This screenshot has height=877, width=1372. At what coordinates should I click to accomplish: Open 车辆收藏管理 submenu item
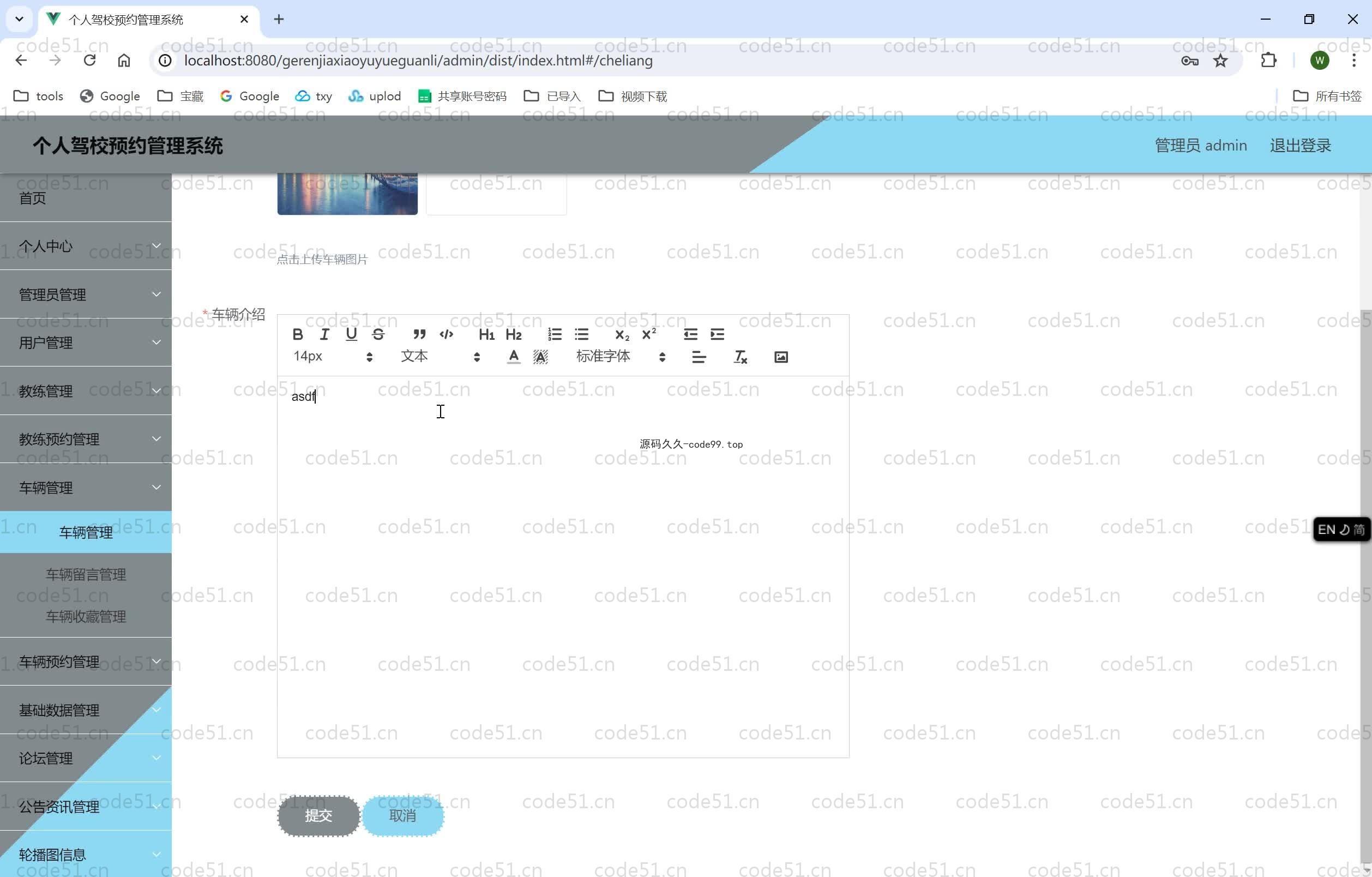tap(86, 617)
